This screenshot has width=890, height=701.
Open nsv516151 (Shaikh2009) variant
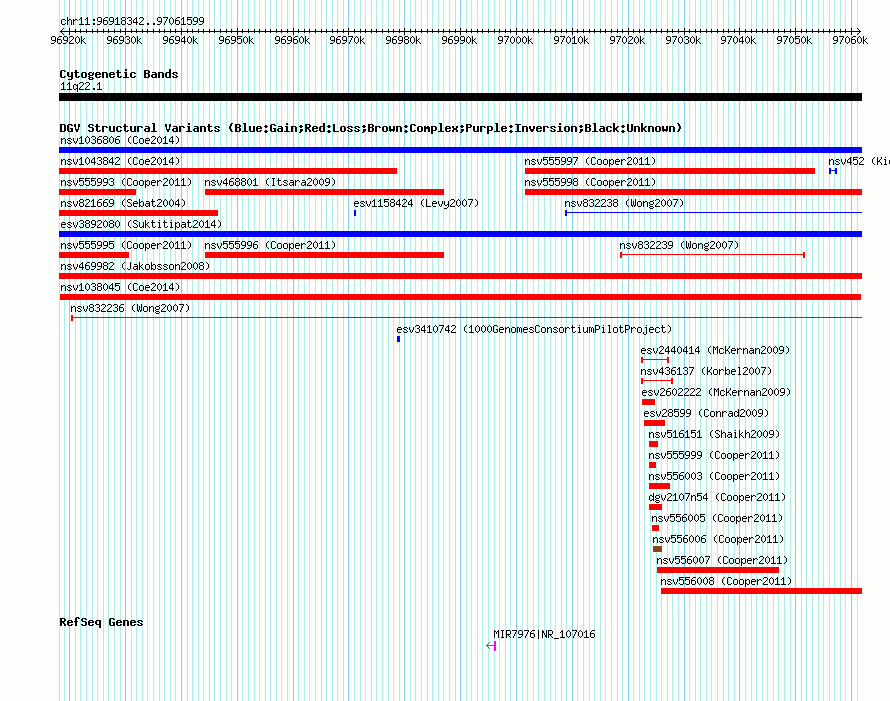[x=714, y=434]
